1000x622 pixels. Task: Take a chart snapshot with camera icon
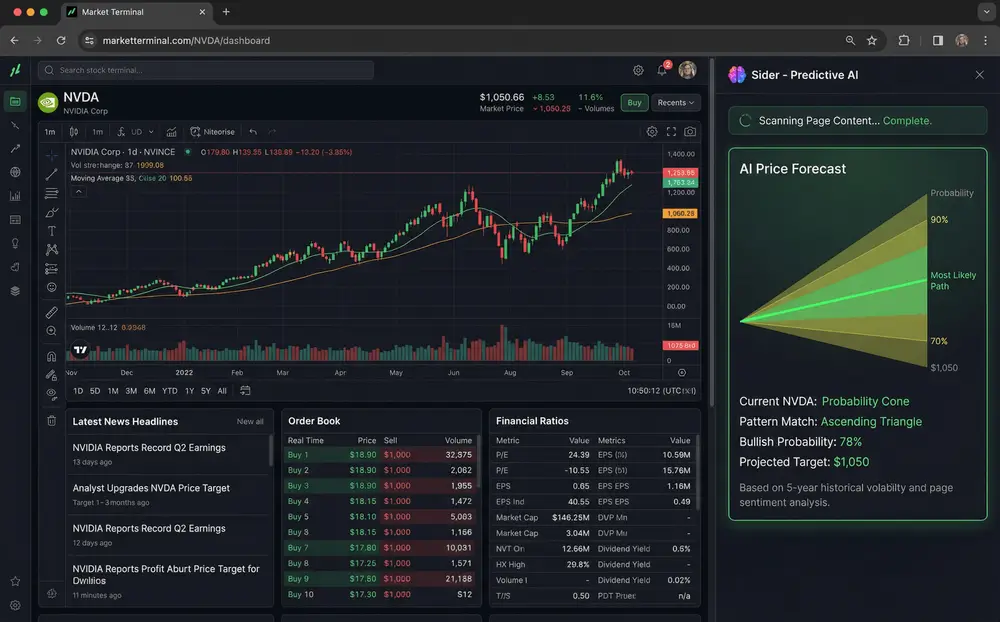(690, 131)
